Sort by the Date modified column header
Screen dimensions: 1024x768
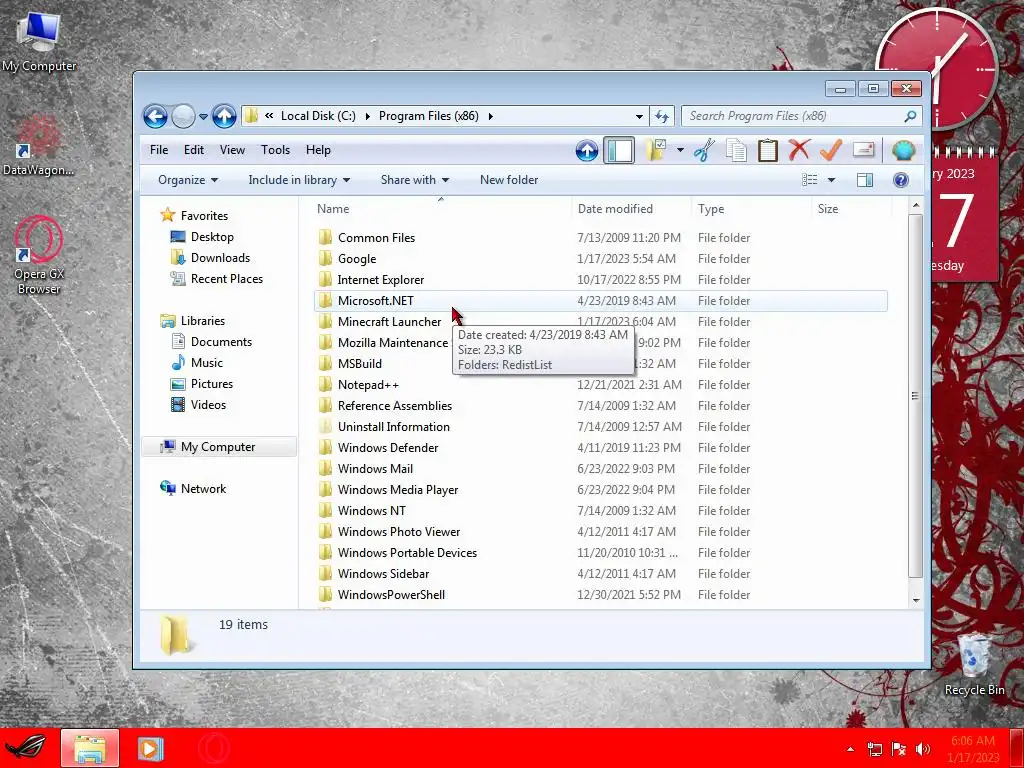[631, 208]
